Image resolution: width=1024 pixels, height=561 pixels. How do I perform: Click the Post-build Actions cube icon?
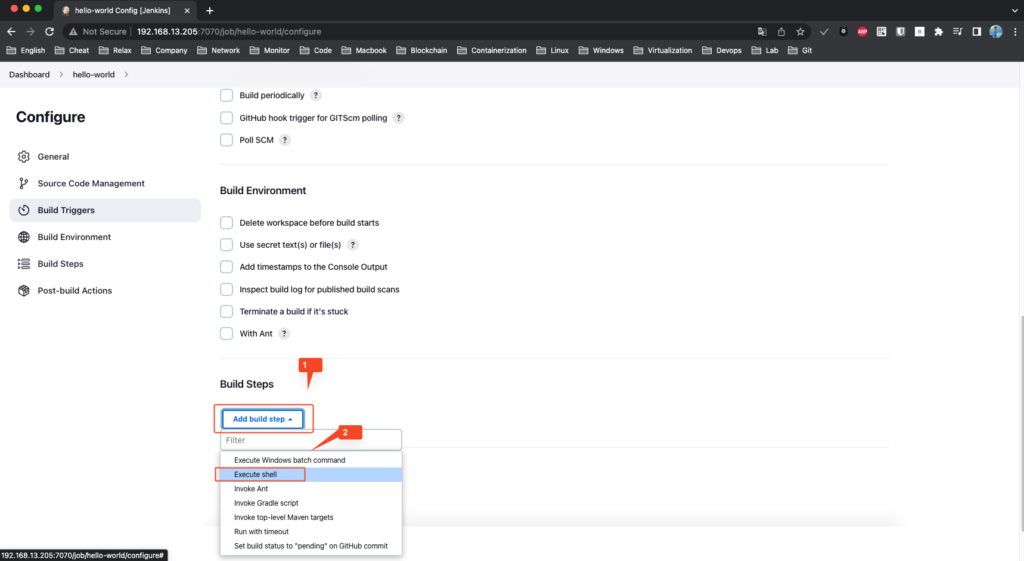(24, 291)
